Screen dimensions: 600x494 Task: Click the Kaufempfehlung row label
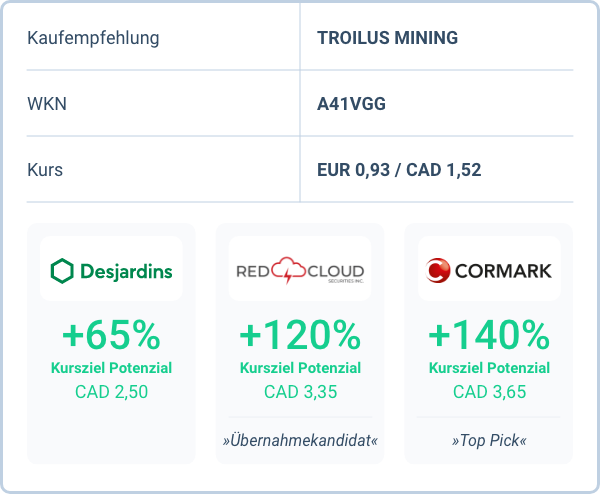tap(94, 38)
